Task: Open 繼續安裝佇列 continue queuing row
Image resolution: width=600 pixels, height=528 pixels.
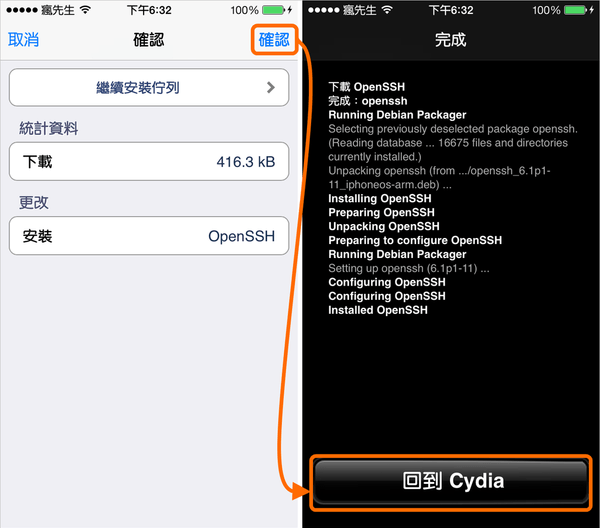Action: coord(149,88)
